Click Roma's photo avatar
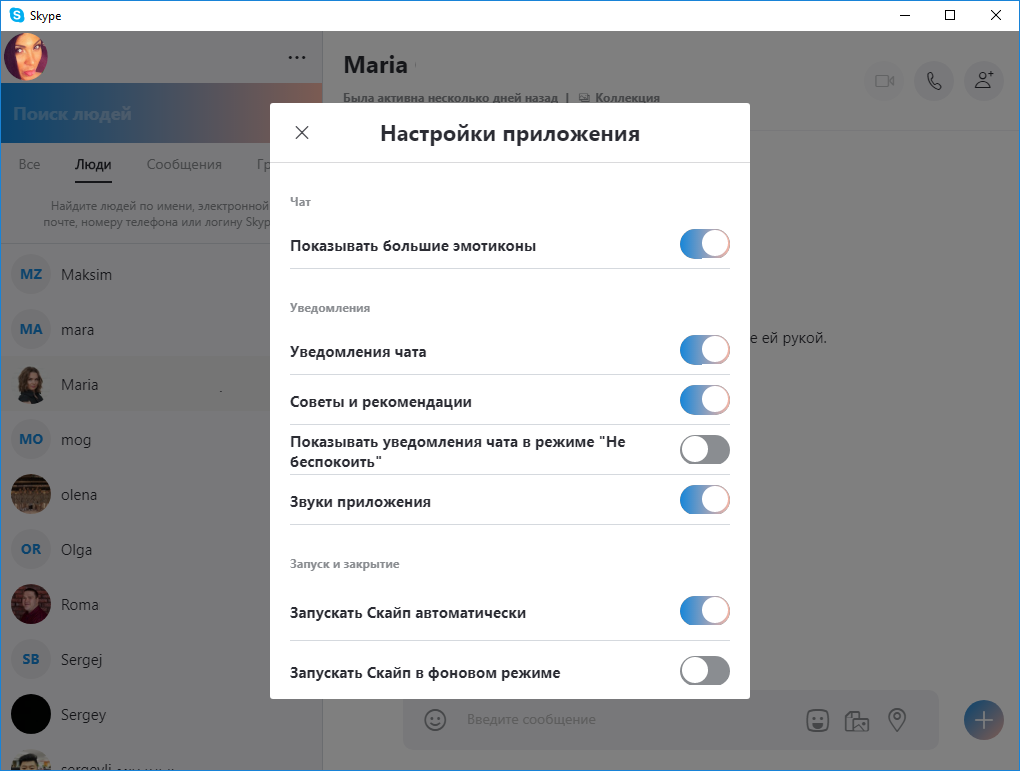1020x771 pixels. pyautogui.click(x=31, y=604)
